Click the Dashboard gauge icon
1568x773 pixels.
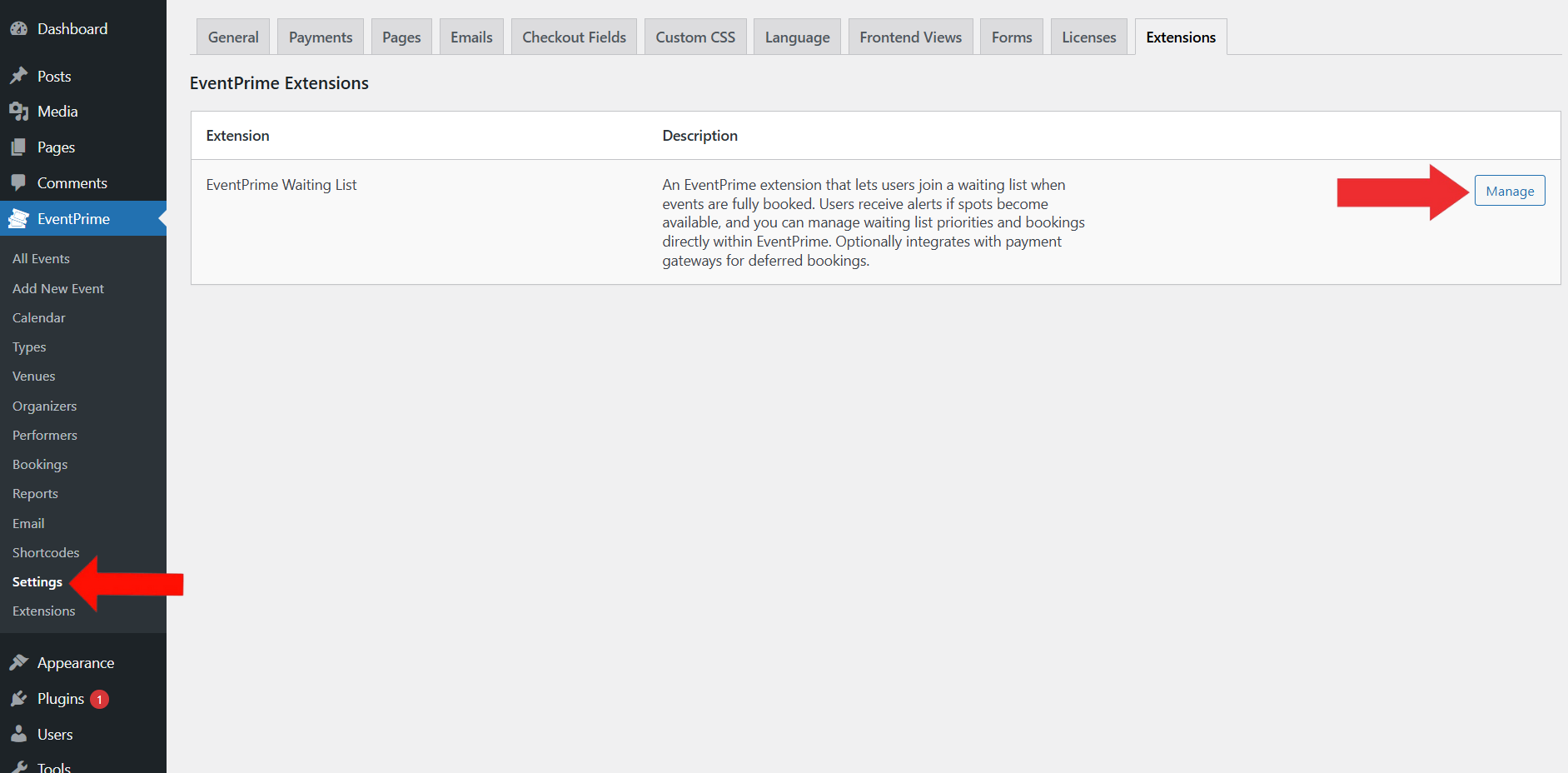[18, 29]
